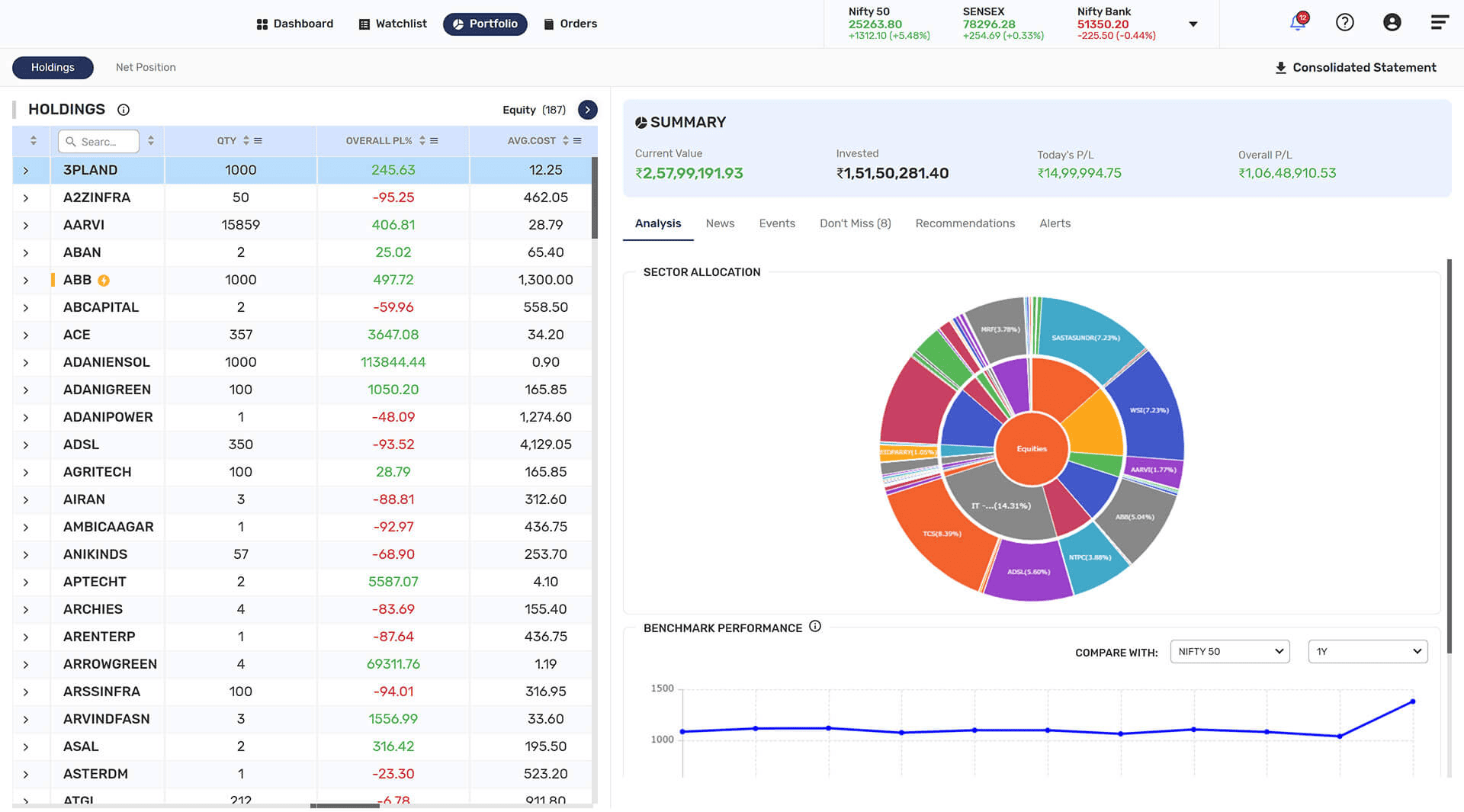Open the hamburger menu icon
The height and width of the screenshot is (812, 1464).
(x=1440, y=22)
